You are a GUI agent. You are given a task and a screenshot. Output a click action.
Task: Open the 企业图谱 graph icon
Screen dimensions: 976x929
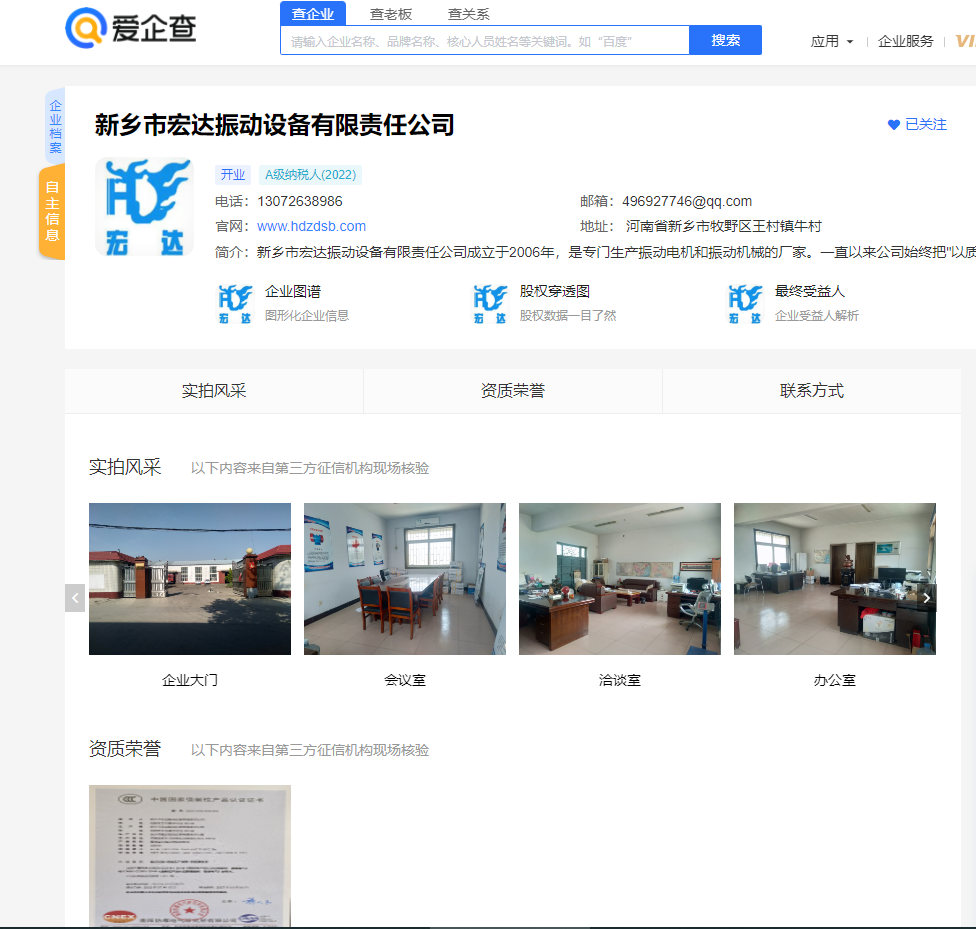point(236,304)
